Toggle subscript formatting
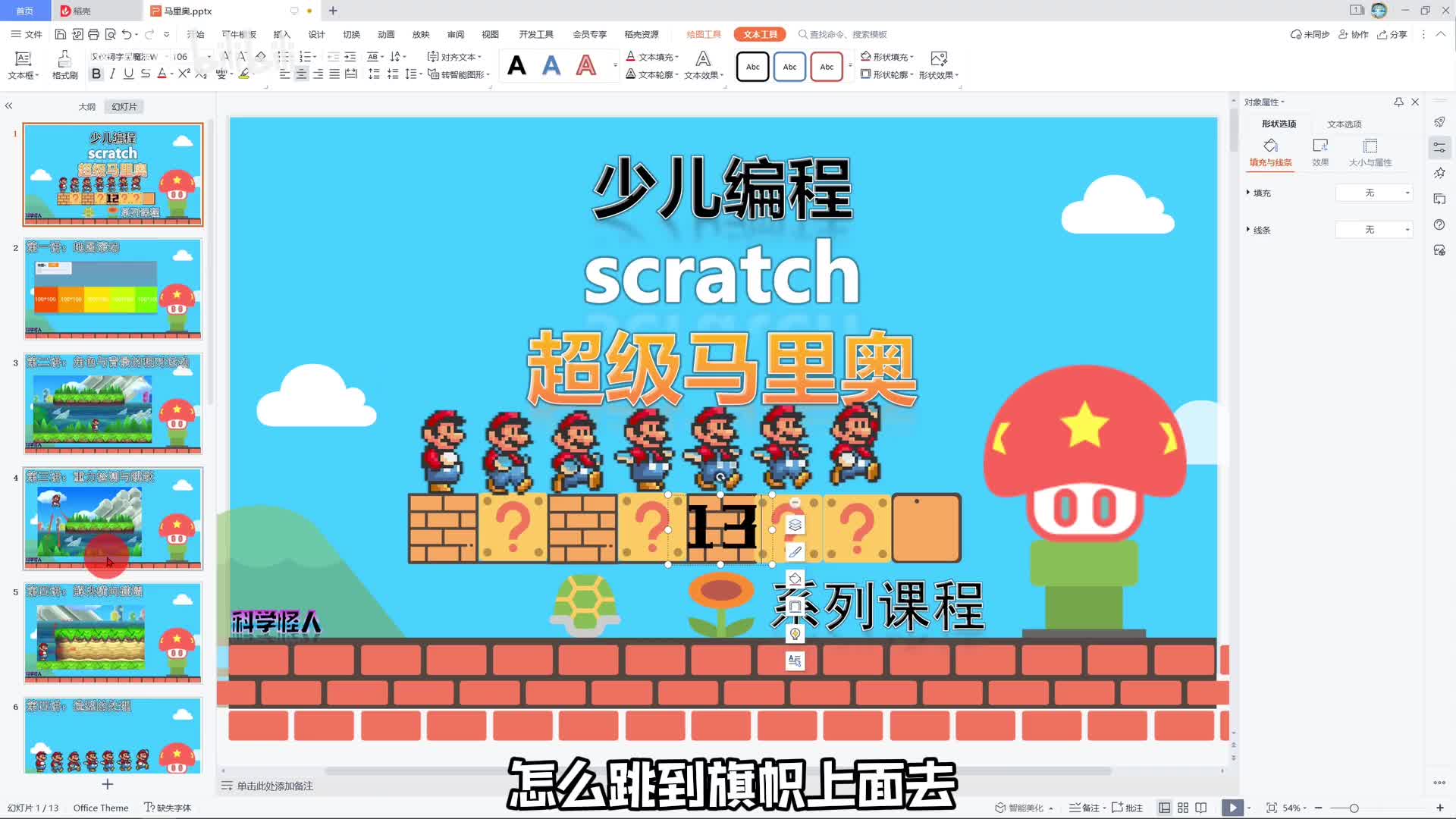The width and height of the screenshot is (1456, 819). click(x=201, y=74)
